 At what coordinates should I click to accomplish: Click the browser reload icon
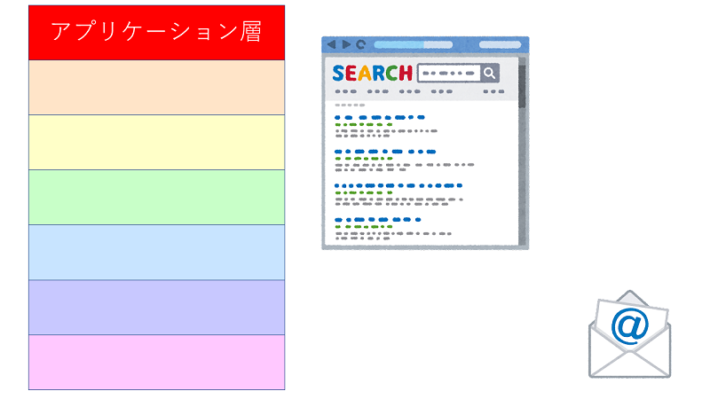(x=361, y=44)
